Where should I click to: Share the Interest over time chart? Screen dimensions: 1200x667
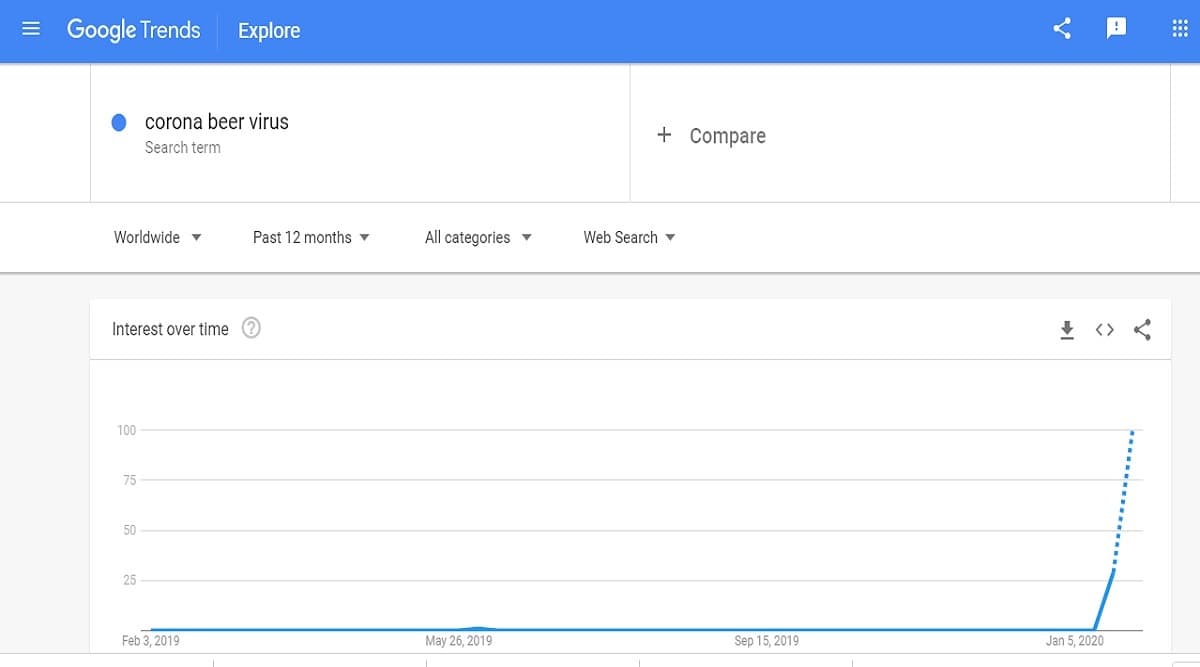(x=1142, y=329)
